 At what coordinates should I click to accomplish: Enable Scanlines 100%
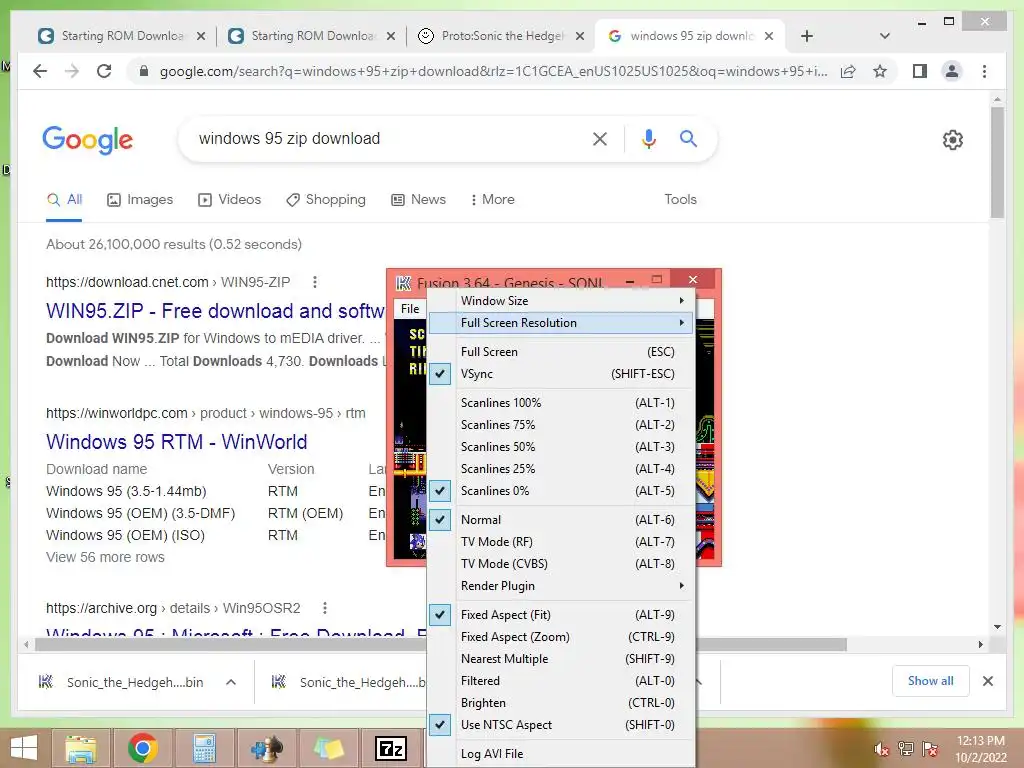pyautogui.click(x=561, y=403)
